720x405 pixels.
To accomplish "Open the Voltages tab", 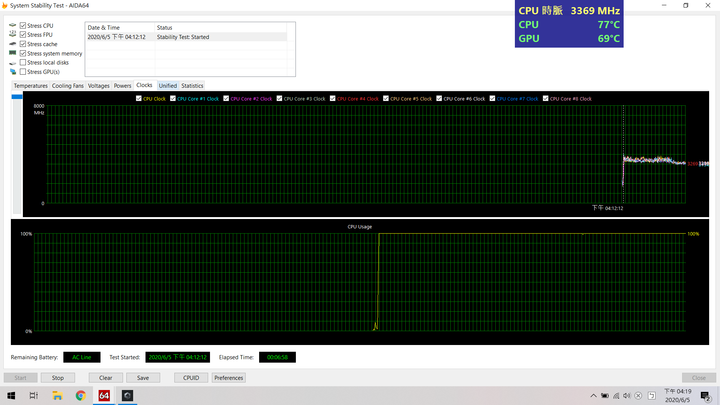I will 98,86.
